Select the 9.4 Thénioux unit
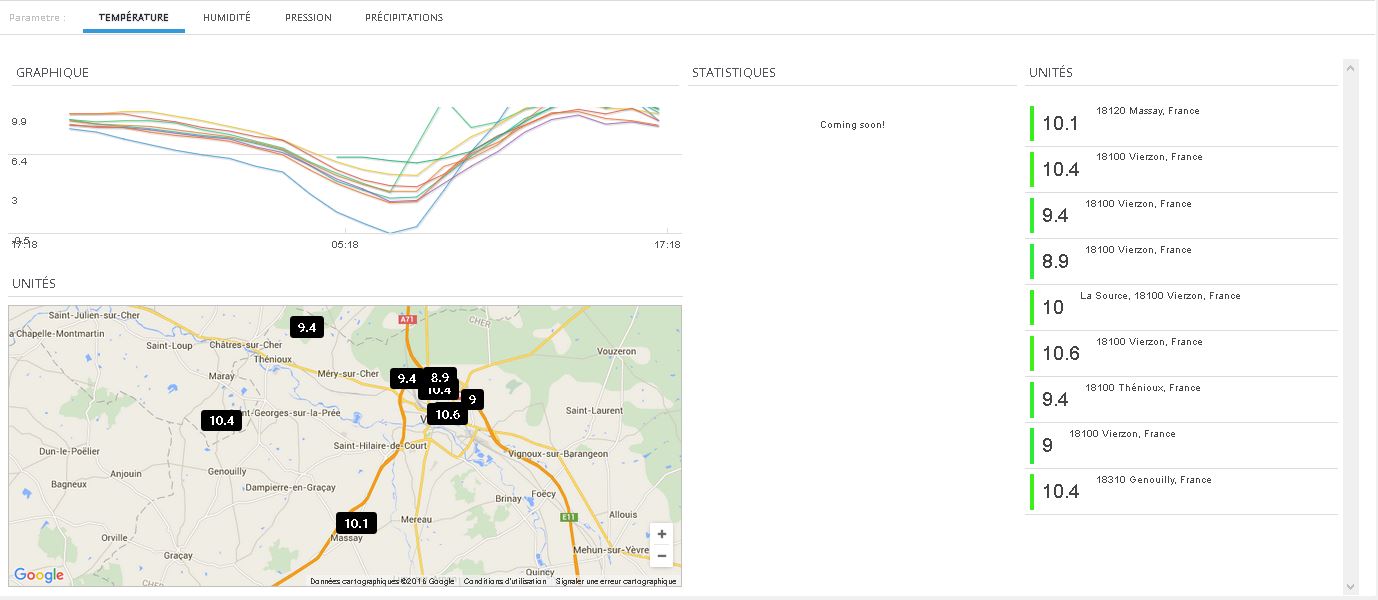The height and width of the screenshot is (600, 1378). (1181, 400)
